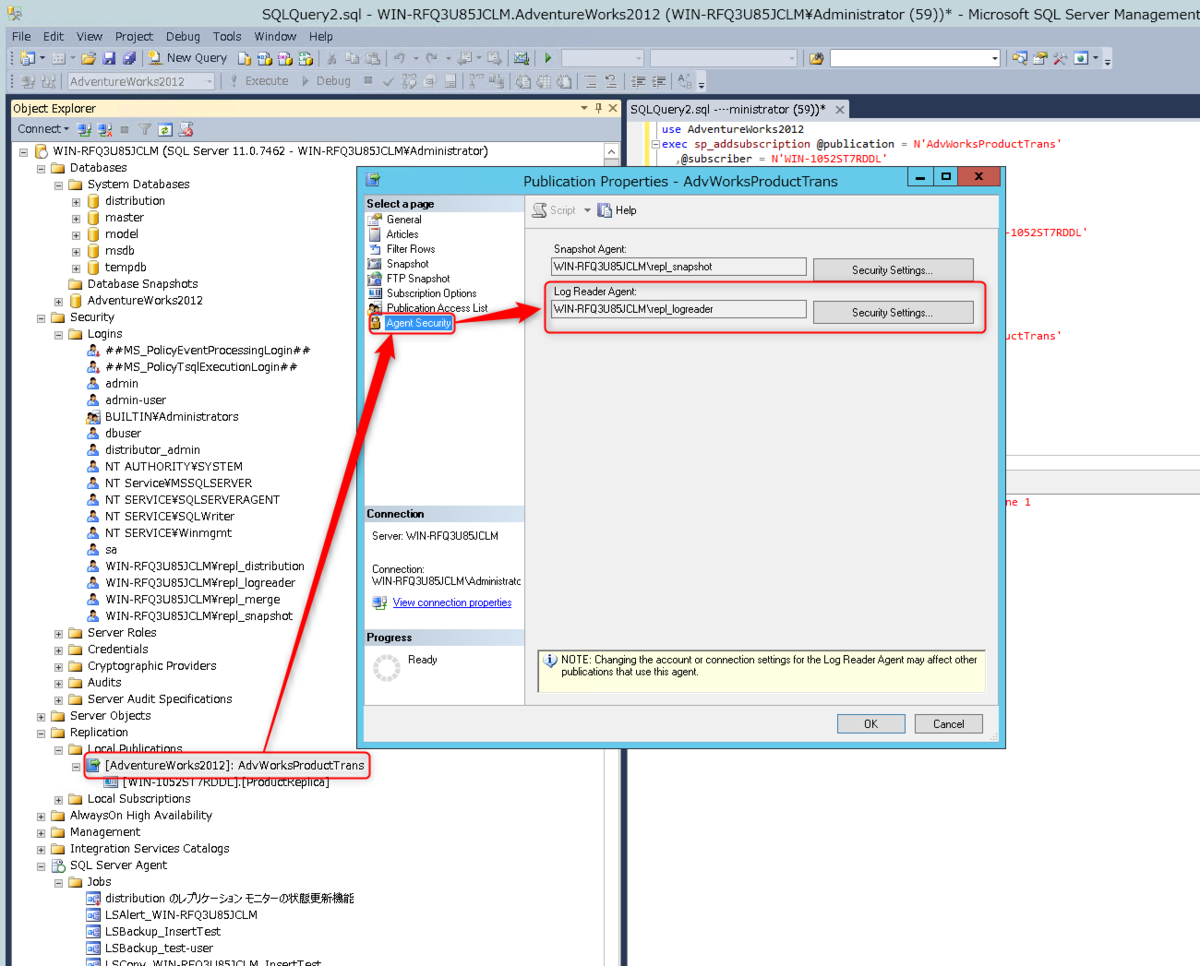Select the BUILTIN\Administrators login
This screenshot has width=1200, height=966.
point(171,417)
